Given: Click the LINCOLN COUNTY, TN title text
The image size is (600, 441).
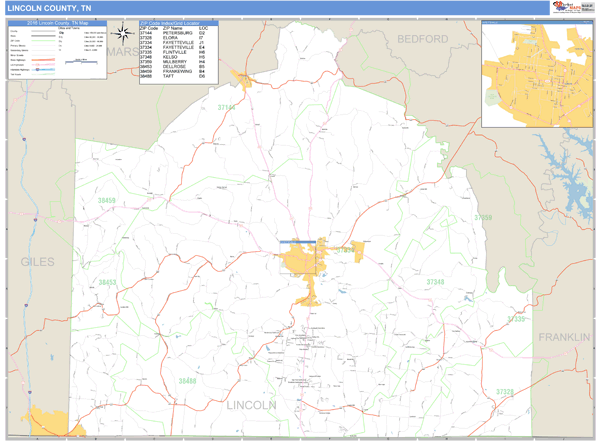Looking at the screenshot, I should point(49,8).
